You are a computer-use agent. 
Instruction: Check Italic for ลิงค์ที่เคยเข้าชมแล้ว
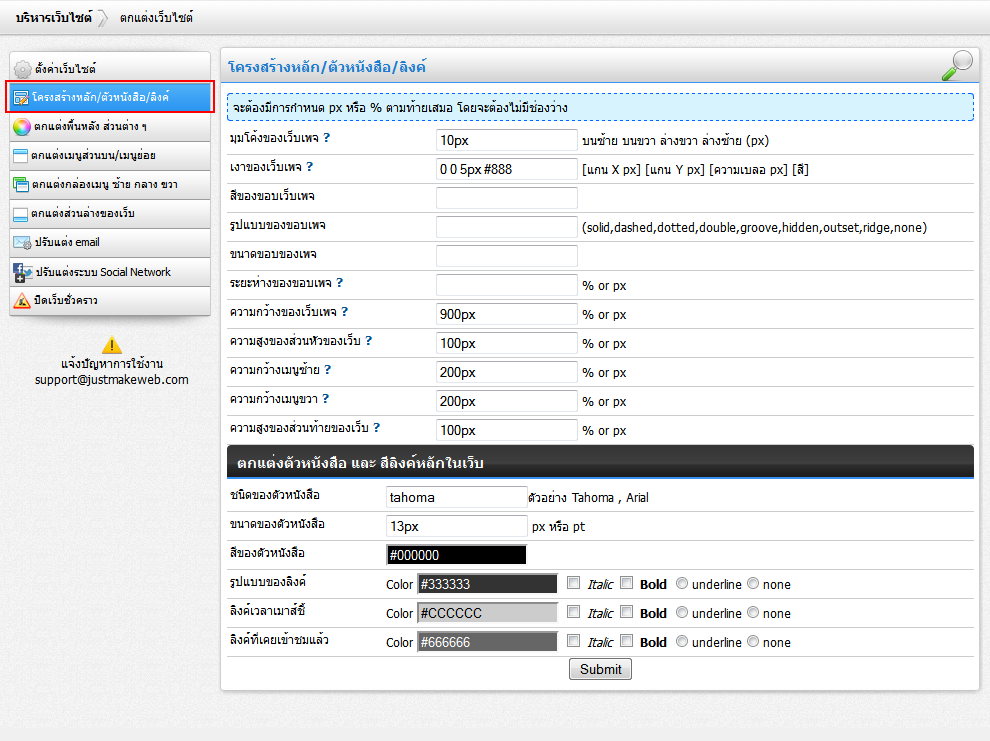[573, 641]
